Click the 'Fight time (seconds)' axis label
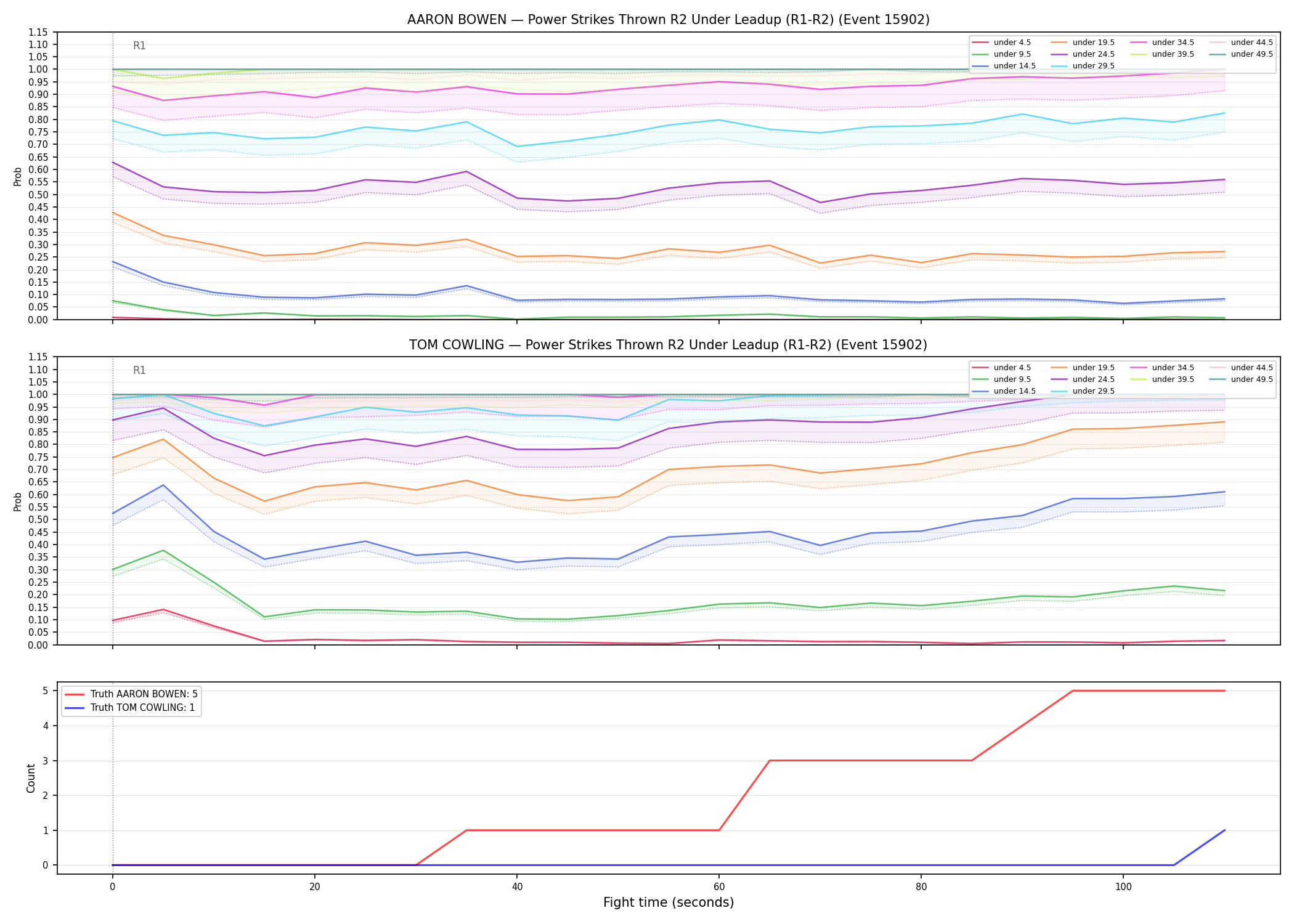Screen dimensions: 1294x924 pyautogui.click(x=668, y=903)
